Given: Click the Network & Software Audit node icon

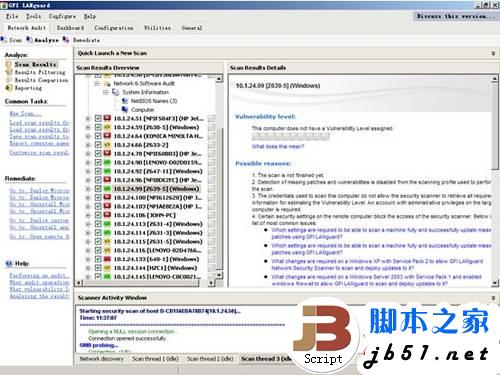Looking at the screenshot, I should [x=107, y=83].
